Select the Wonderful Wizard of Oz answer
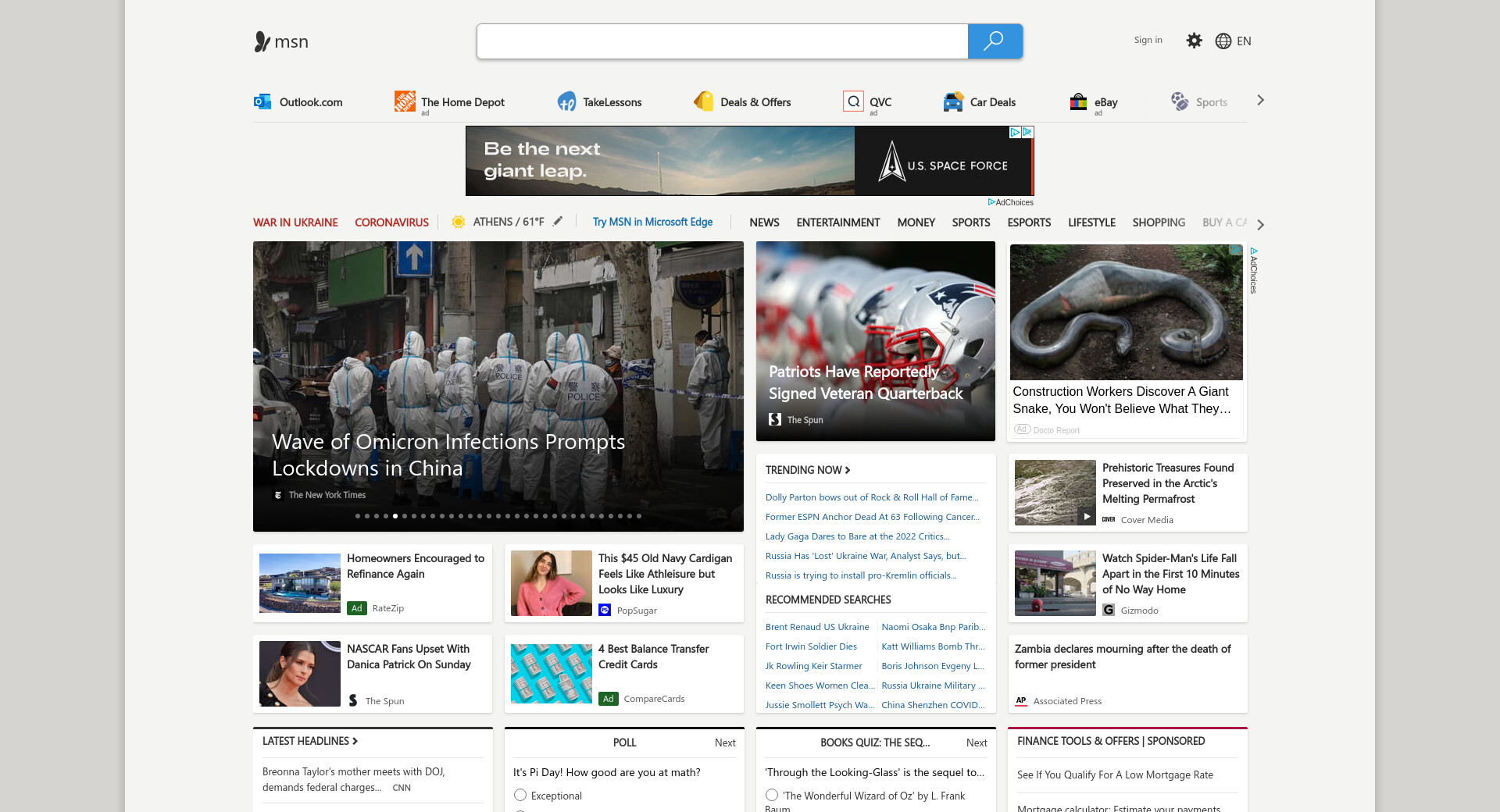Viewport: 1500px width, 812px height. pos(772,795)
